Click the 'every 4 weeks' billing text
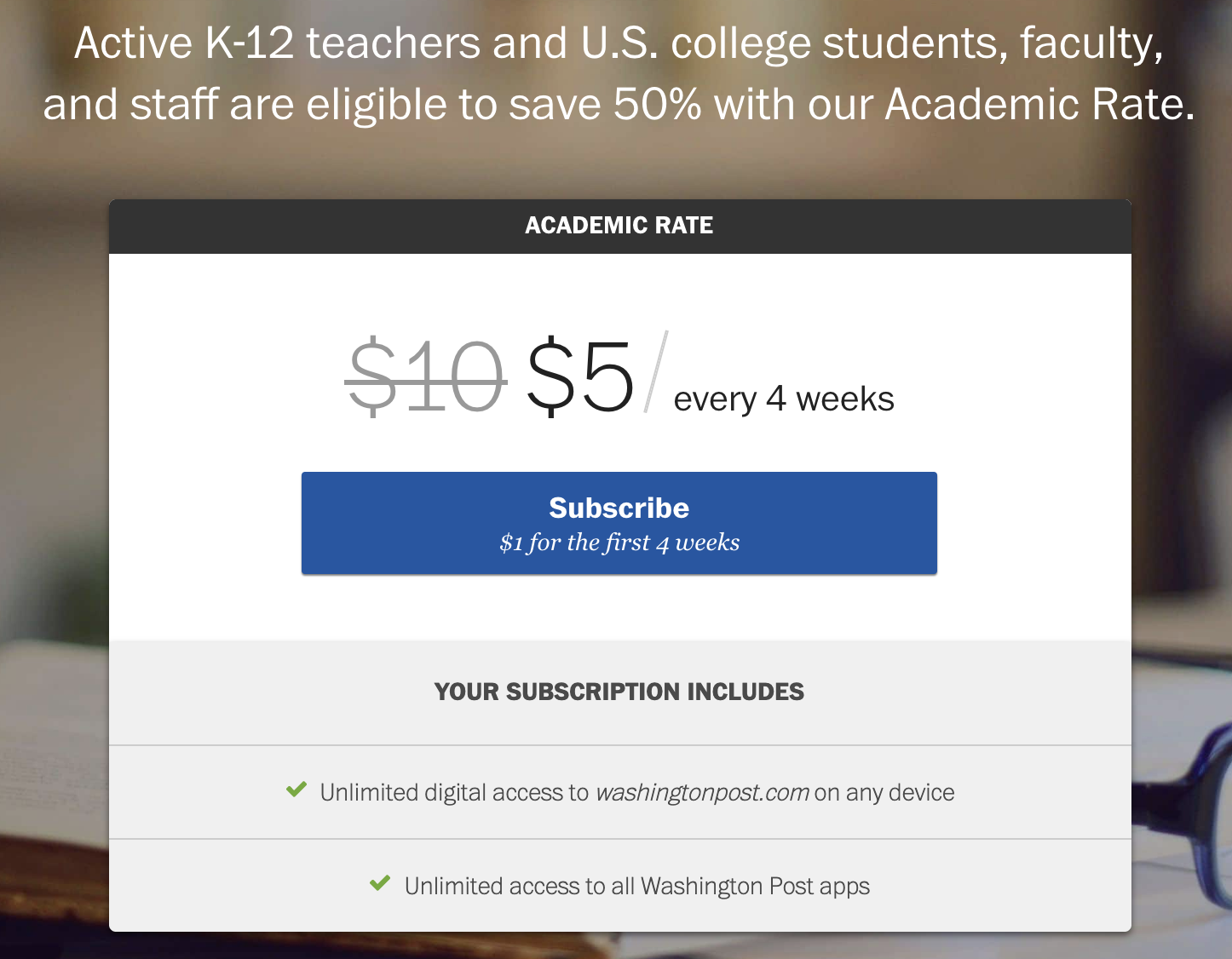Viewport: 1232px width, 959px height. [x=783, y=399]
